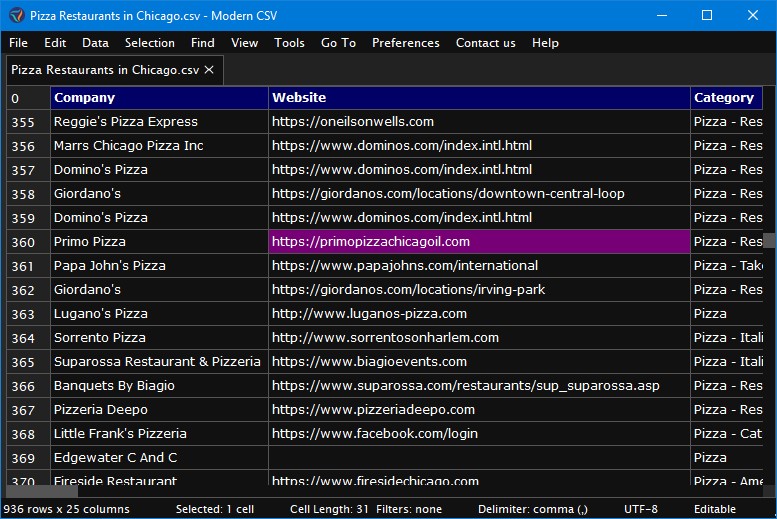
Task: Click the UTF-8 encoding status entry
Action: [641, 509]
